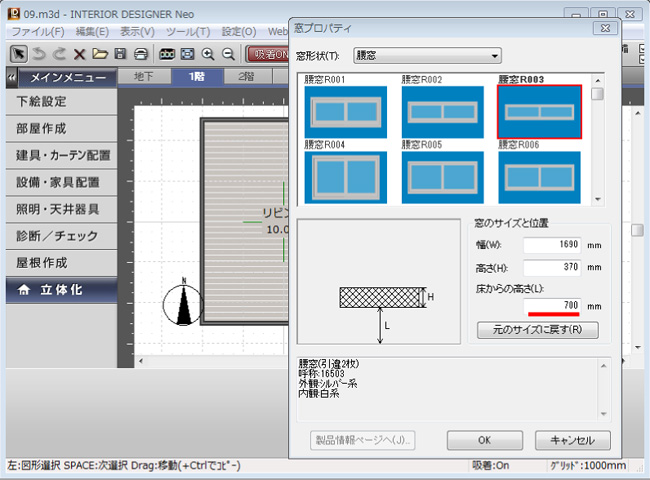This screenshot has height=480, width=650.
Task: Open the 建具・カーテン配置 menu item
Action: click(x=63, y=156)
